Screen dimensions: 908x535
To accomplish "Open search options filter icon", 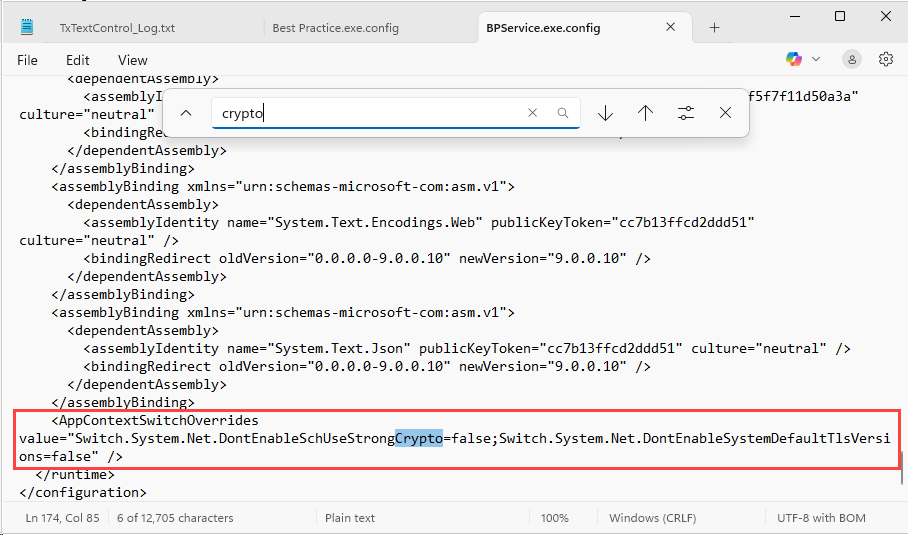I will tap(685, 114).
